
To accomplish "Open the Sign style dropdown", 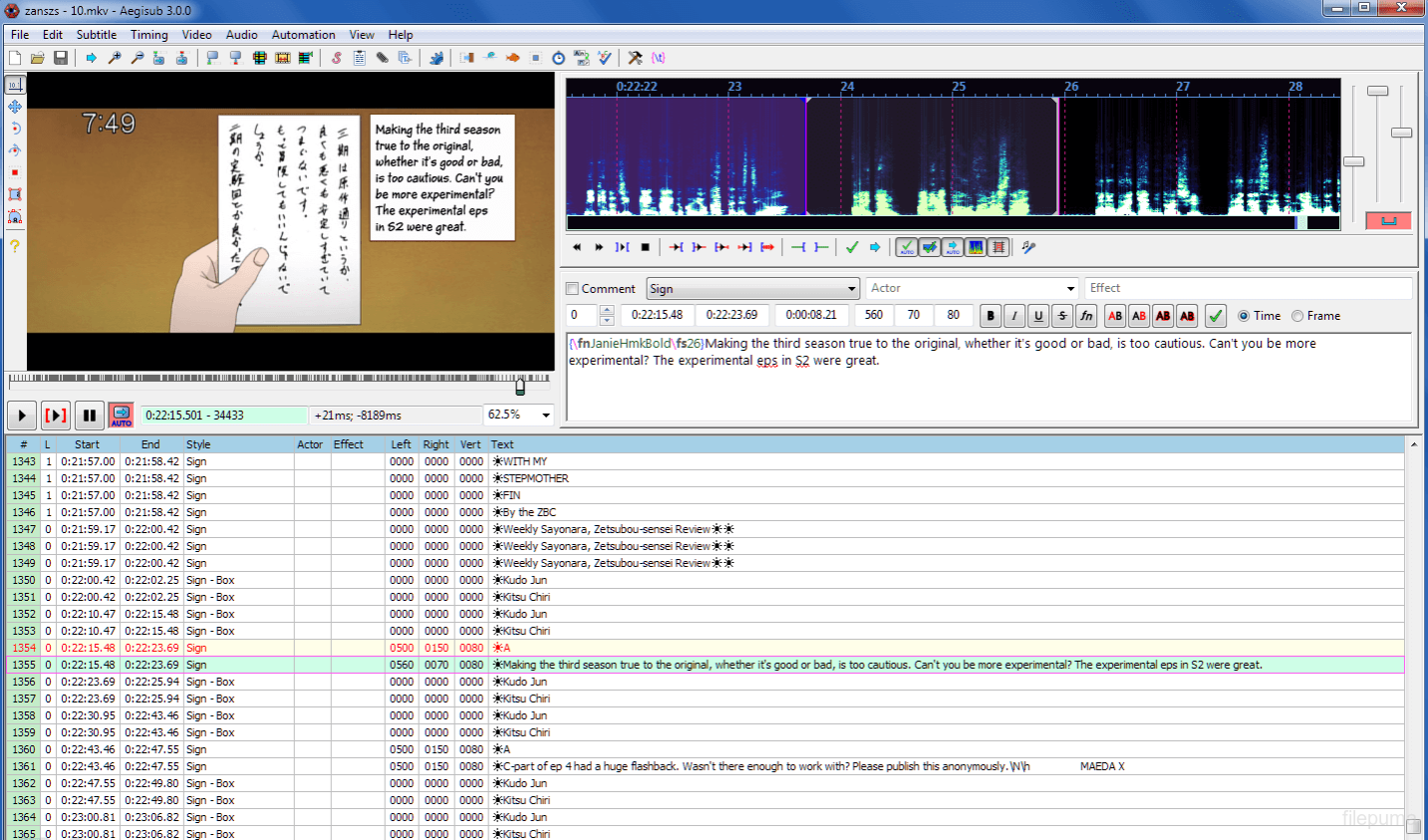I will coord(752,289).
